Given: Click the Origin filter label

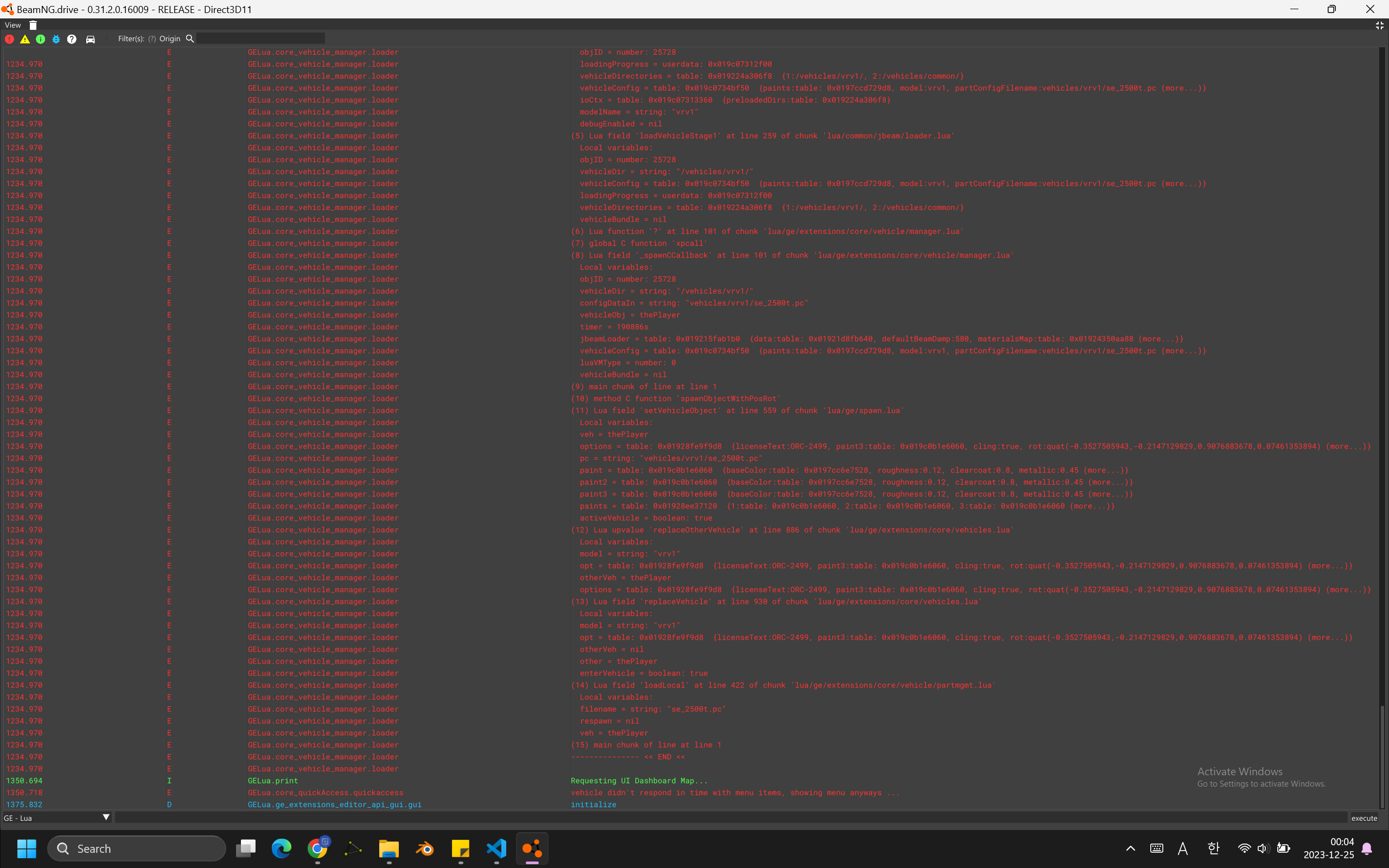Looking at the screenshot, I should 169,39.
